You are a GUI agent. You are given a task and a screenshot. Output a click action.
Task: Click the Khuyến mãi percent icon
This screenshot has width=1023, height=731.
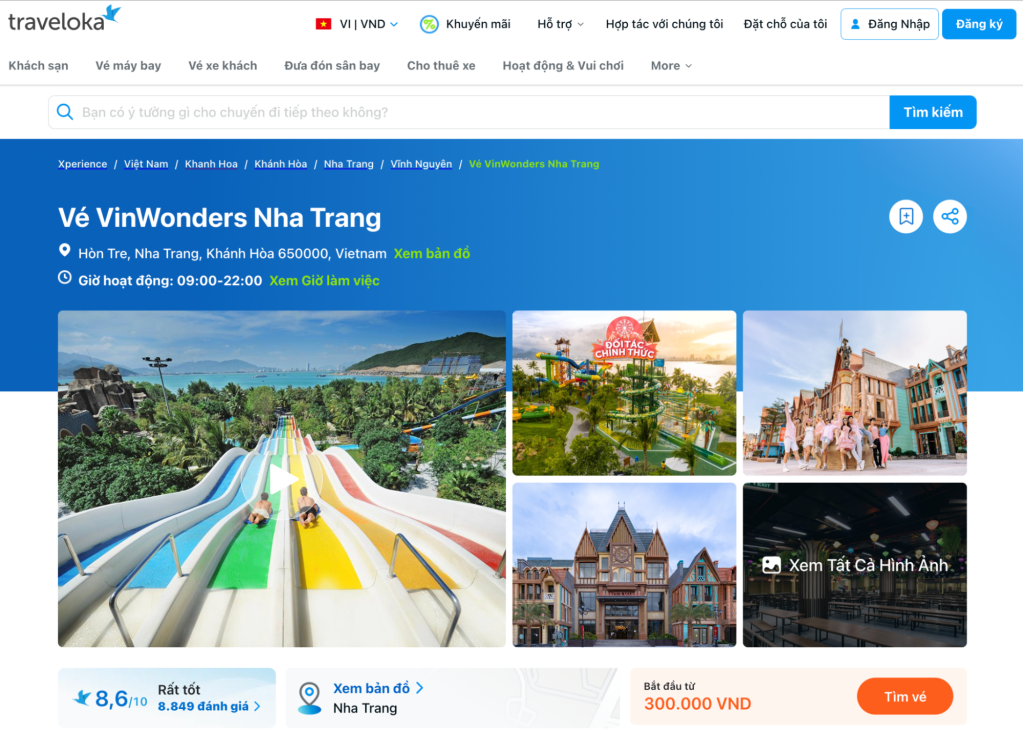click(x=429, y=25)
